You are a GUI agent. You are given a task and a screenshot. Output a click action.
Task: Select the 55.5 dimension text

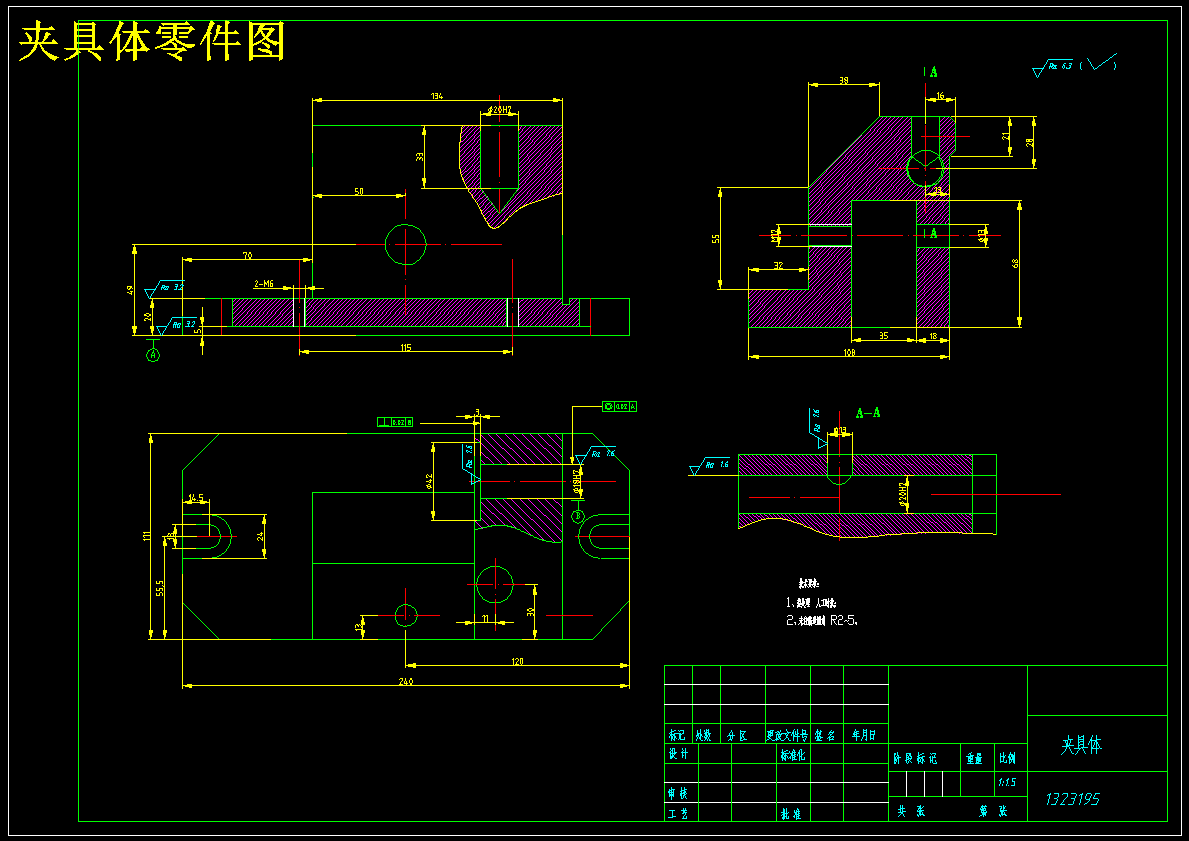coord(159,588)
